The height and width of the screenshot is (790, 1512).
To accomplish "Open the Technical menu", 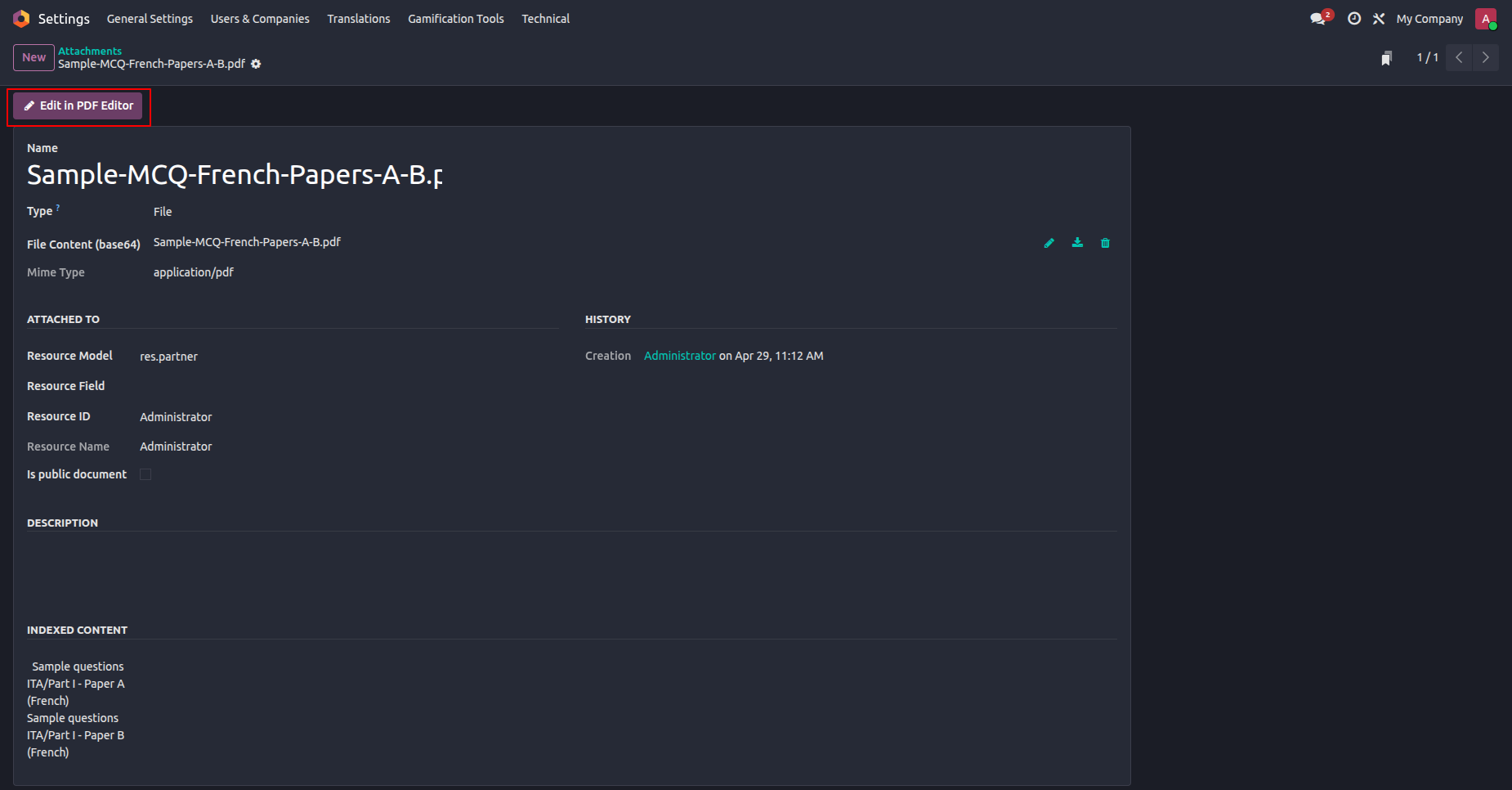I will pyautogui.click(x=546, y=19).
